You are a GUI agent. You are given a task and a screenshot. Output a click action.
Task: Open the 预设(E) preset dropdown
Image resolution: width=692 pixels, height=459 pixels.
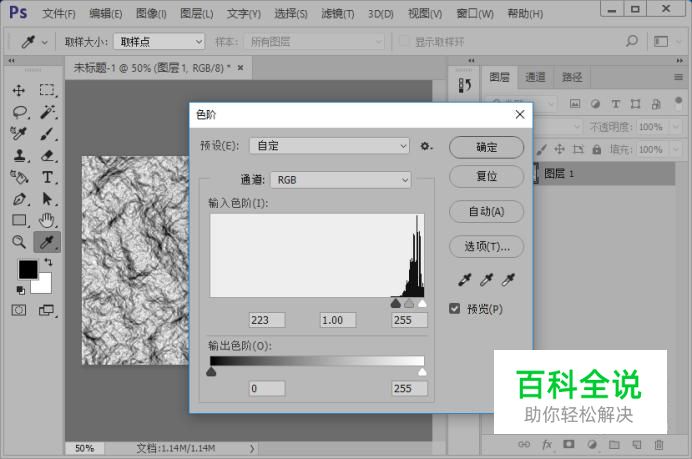(x=329, y=146)
